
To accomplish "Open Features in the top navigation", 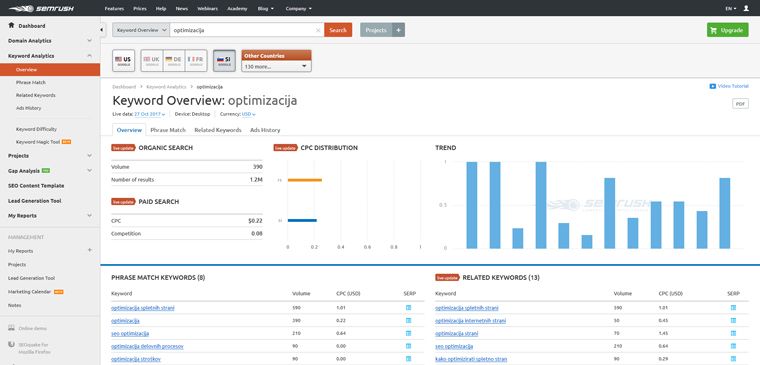I will pyautogui.click(x=114, y=8).
